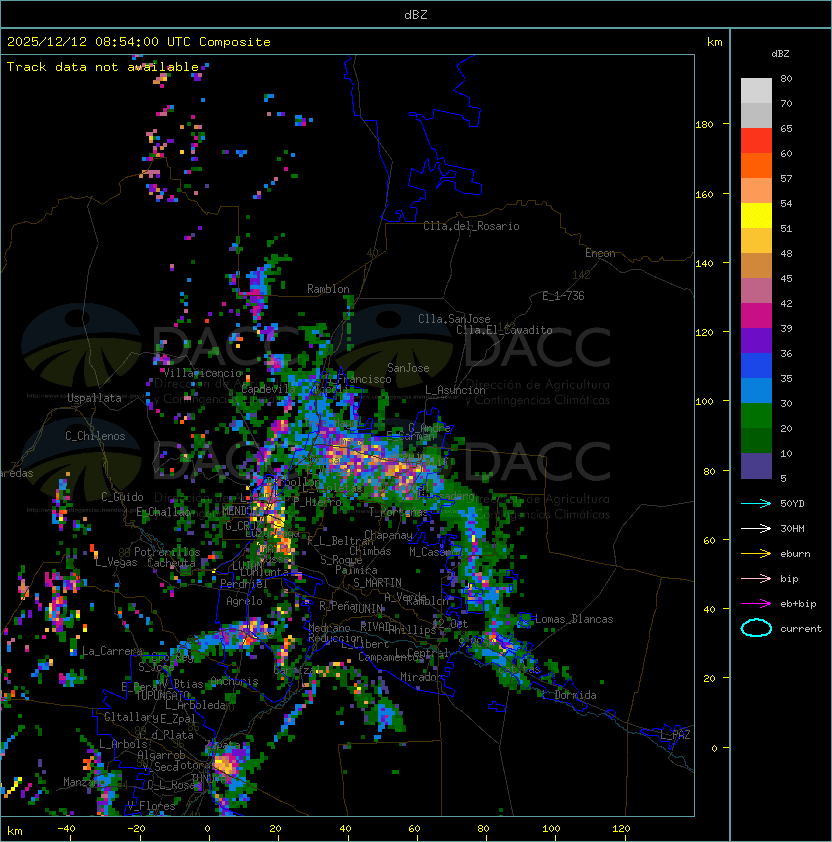Click the '30HM' legend label
832x842 pixels.
[792, 528]
